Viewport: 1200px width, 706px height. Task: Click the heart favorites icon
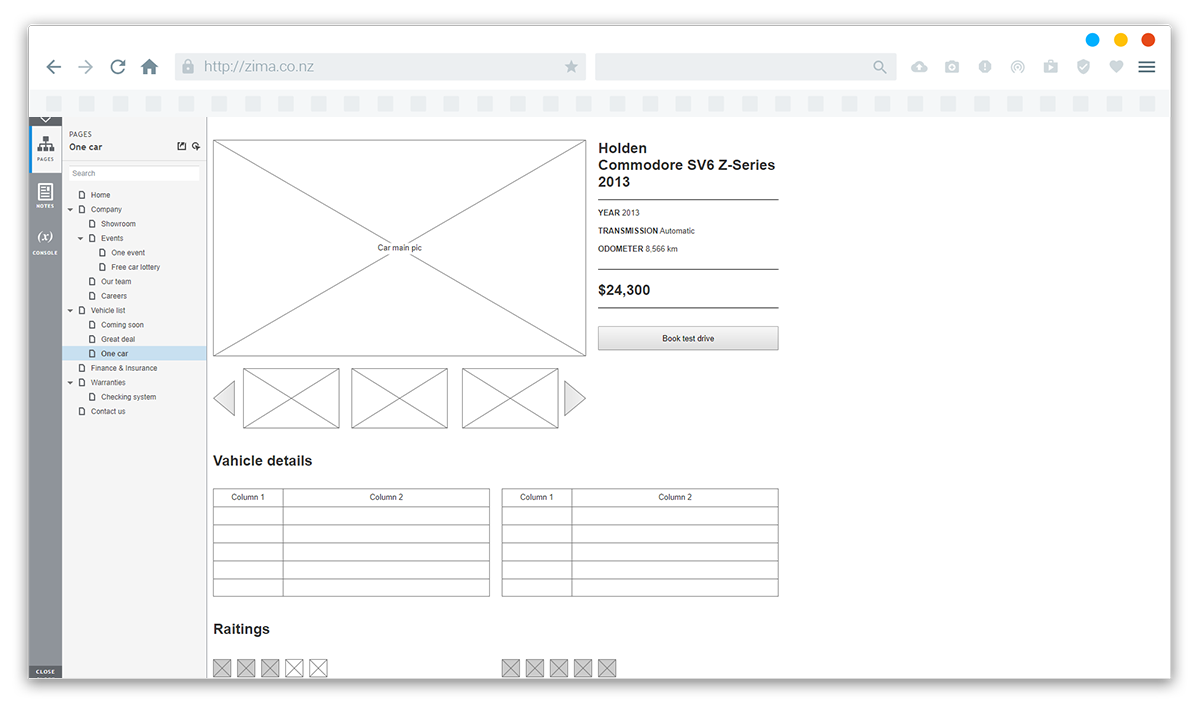click(1116, 67)
